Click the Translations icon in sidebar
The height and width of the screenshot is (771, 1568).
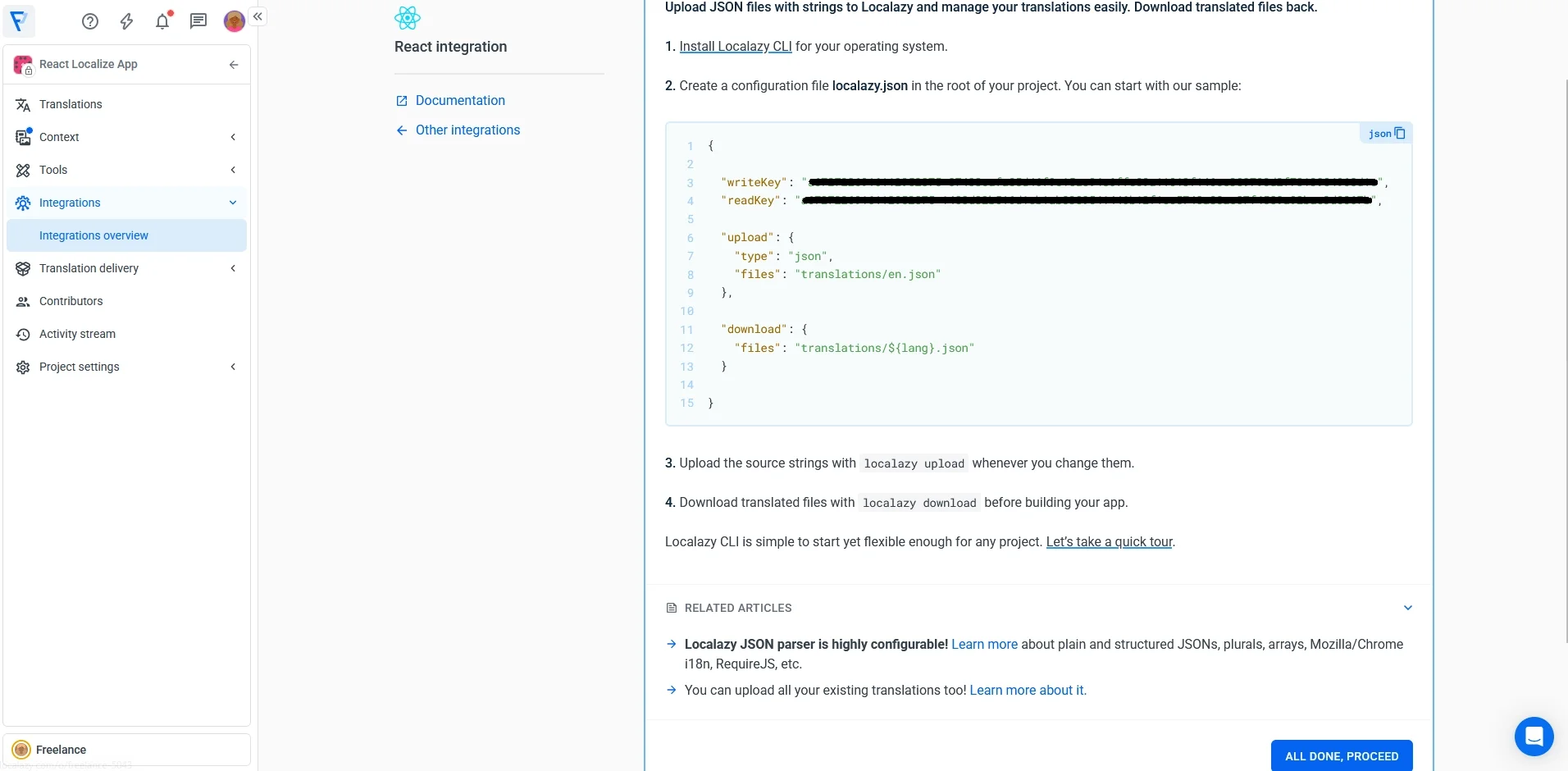23,105
